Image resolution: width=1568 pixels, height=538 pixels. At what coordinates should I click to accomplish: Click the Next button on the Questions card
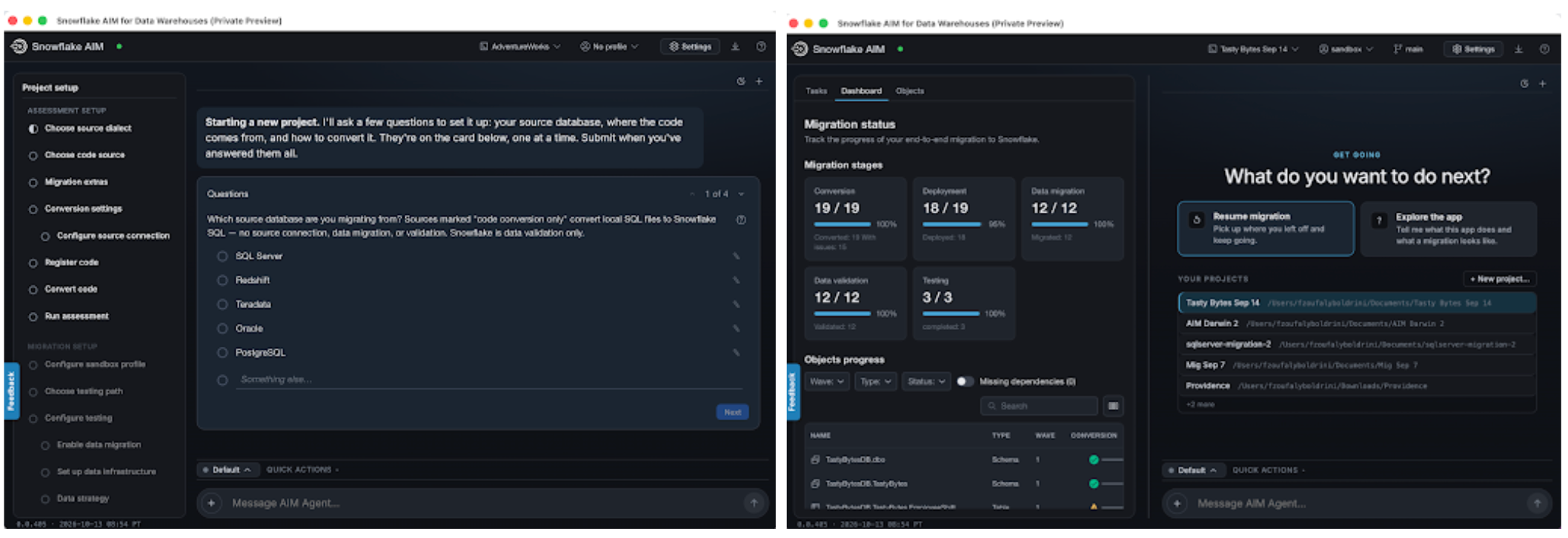[732, 412]
